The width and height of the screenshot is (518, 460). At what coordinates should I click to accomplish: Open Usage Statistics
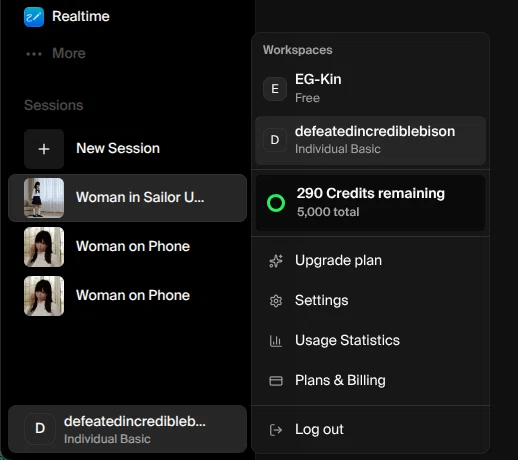370,341
